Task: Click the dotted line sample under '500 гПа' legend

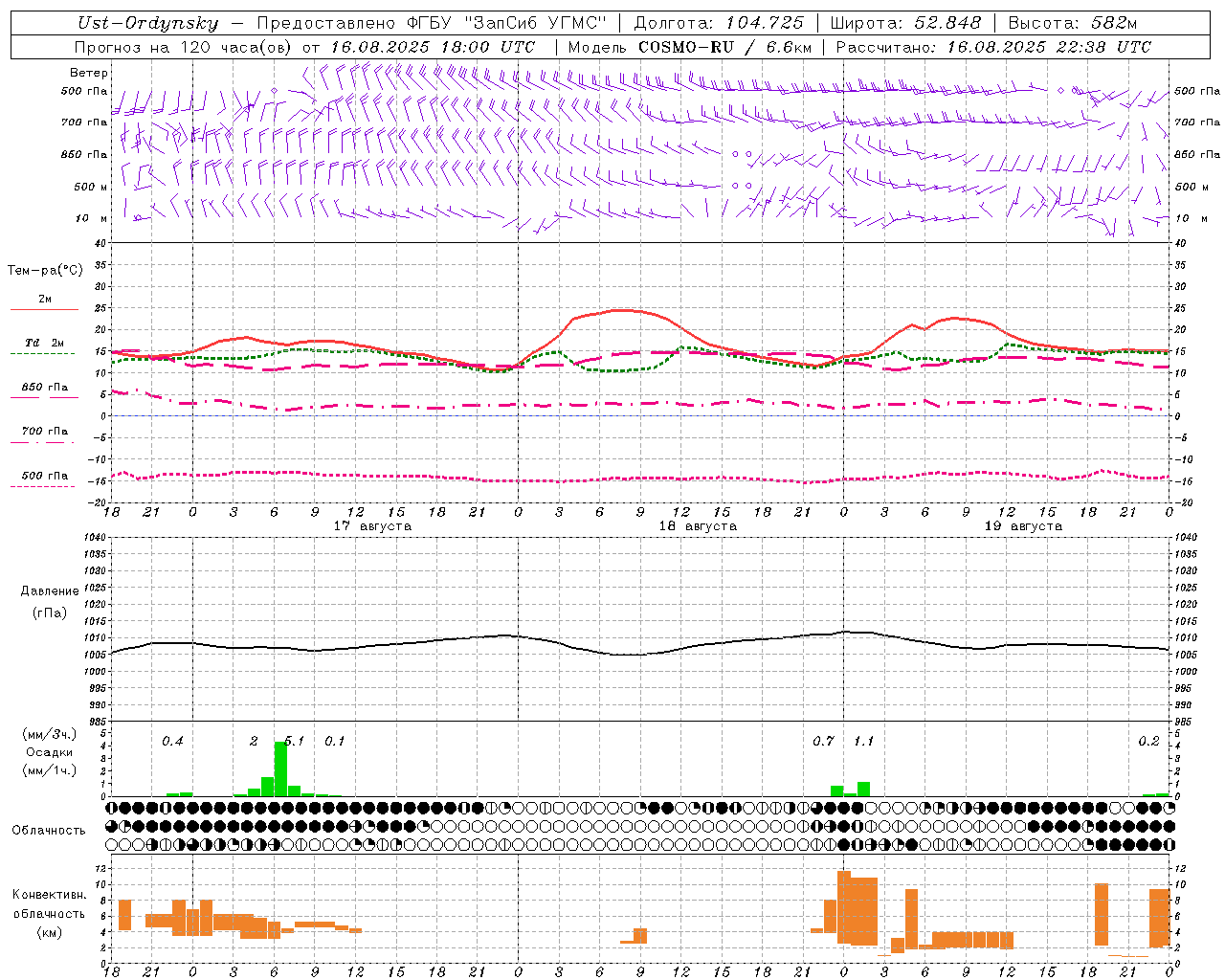Action: coord(43,486)
